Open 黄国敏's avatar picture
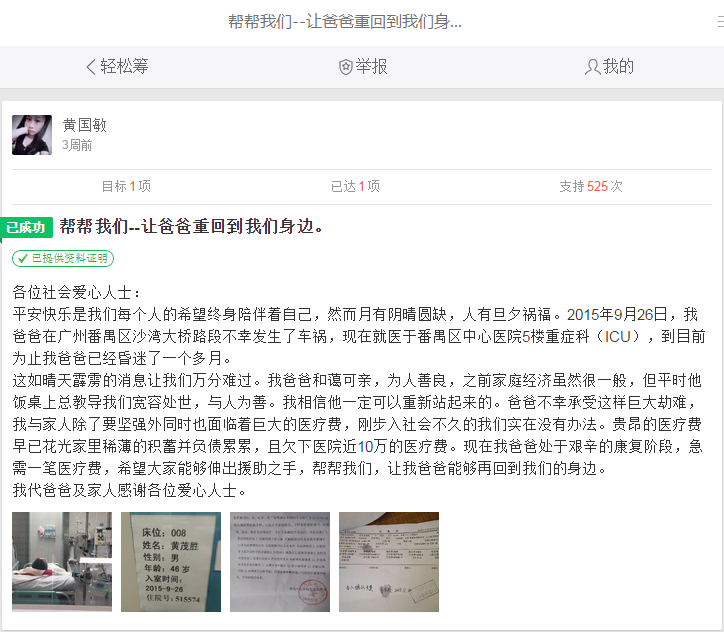The height and width of the screenshot is (632, 724). [x=32, y=135]
